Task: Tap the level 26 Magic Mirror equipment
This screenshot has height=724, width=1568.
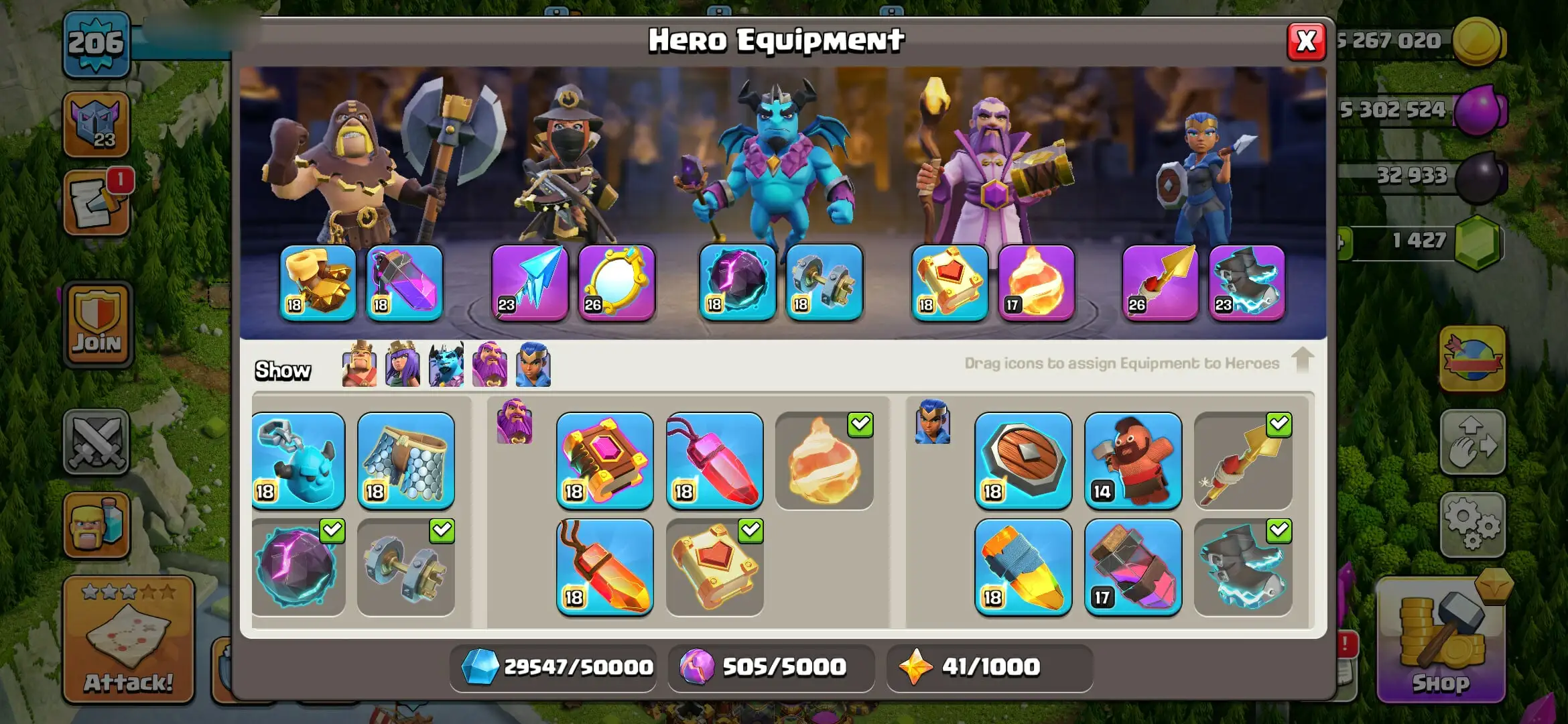Action: click(616, 283)
